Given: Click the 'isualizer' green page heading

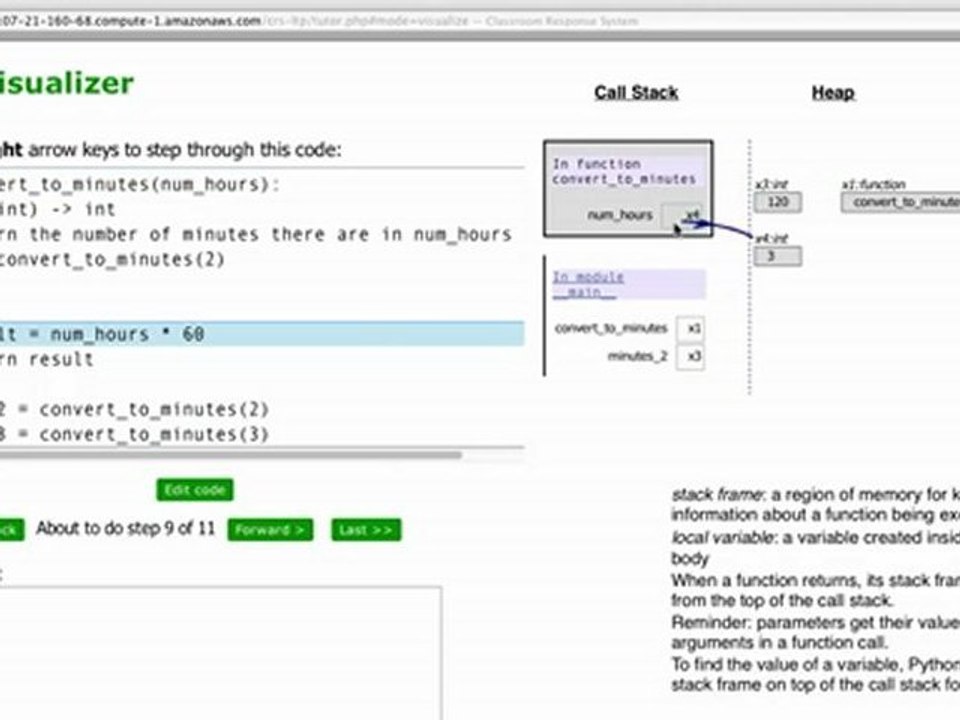Looking at the screenshot, I should click(66, 83).
